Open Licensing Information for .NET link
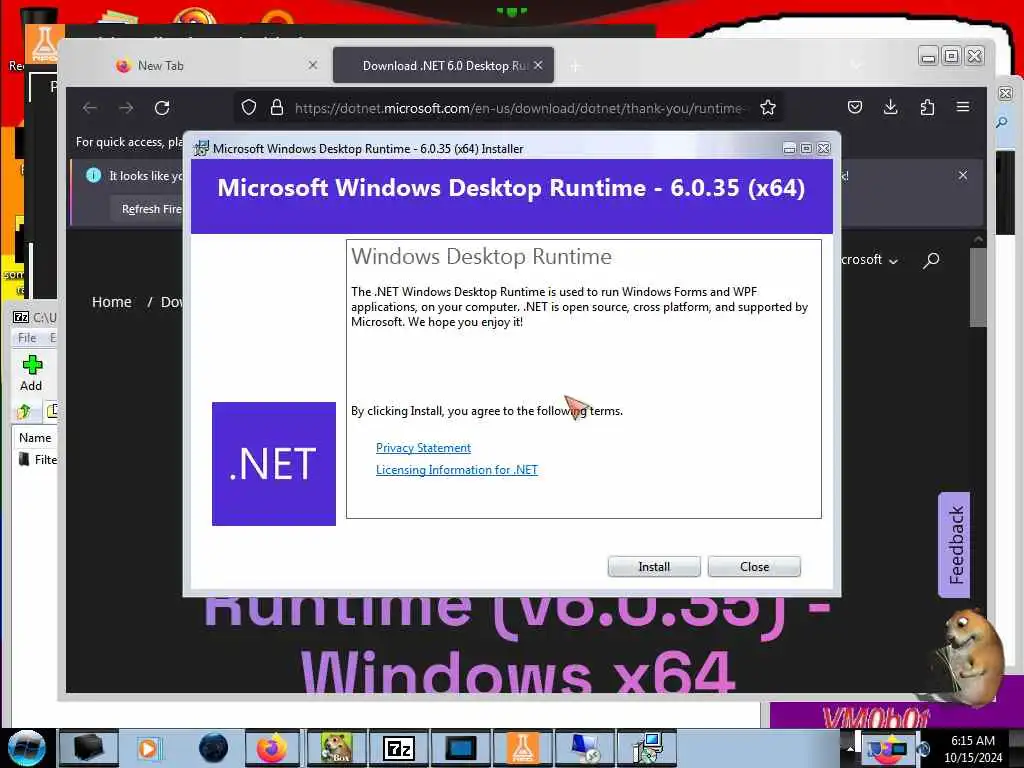Screen dimensions: 1024x768 point(456,470)
